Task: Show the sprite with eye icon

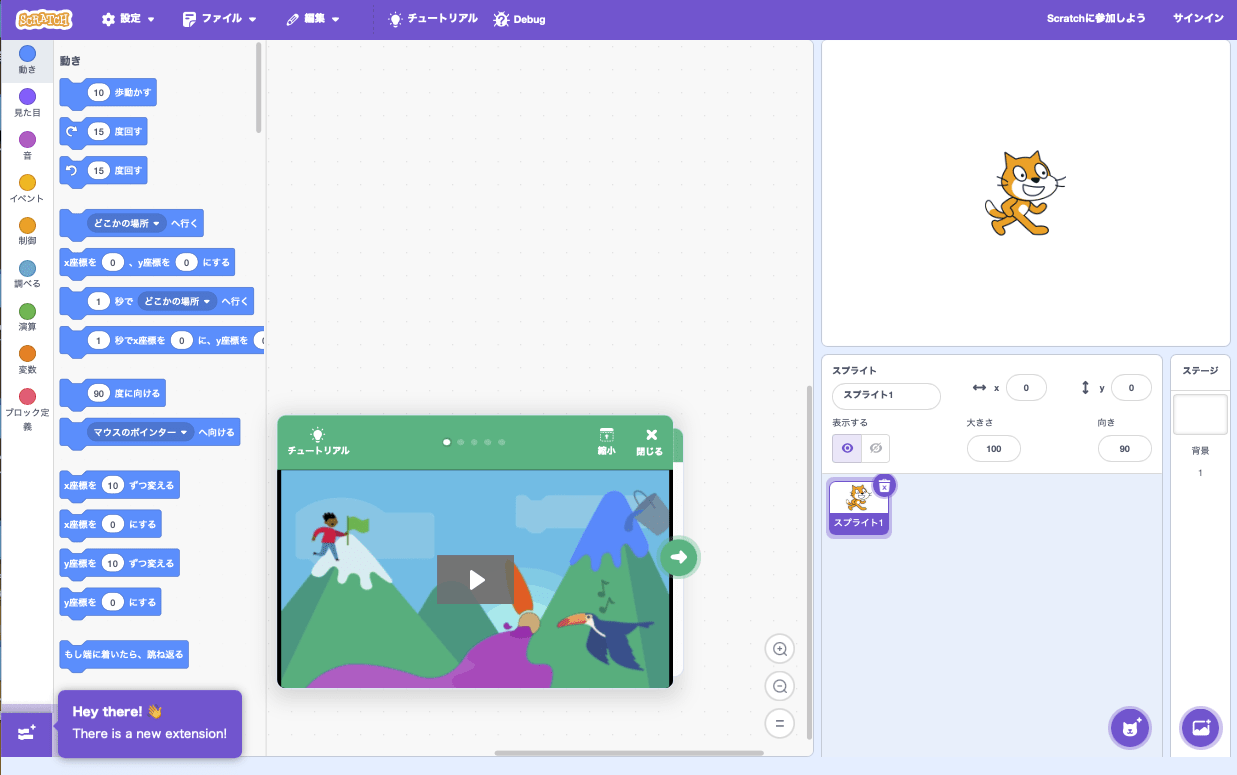Action: pos(847,448)
